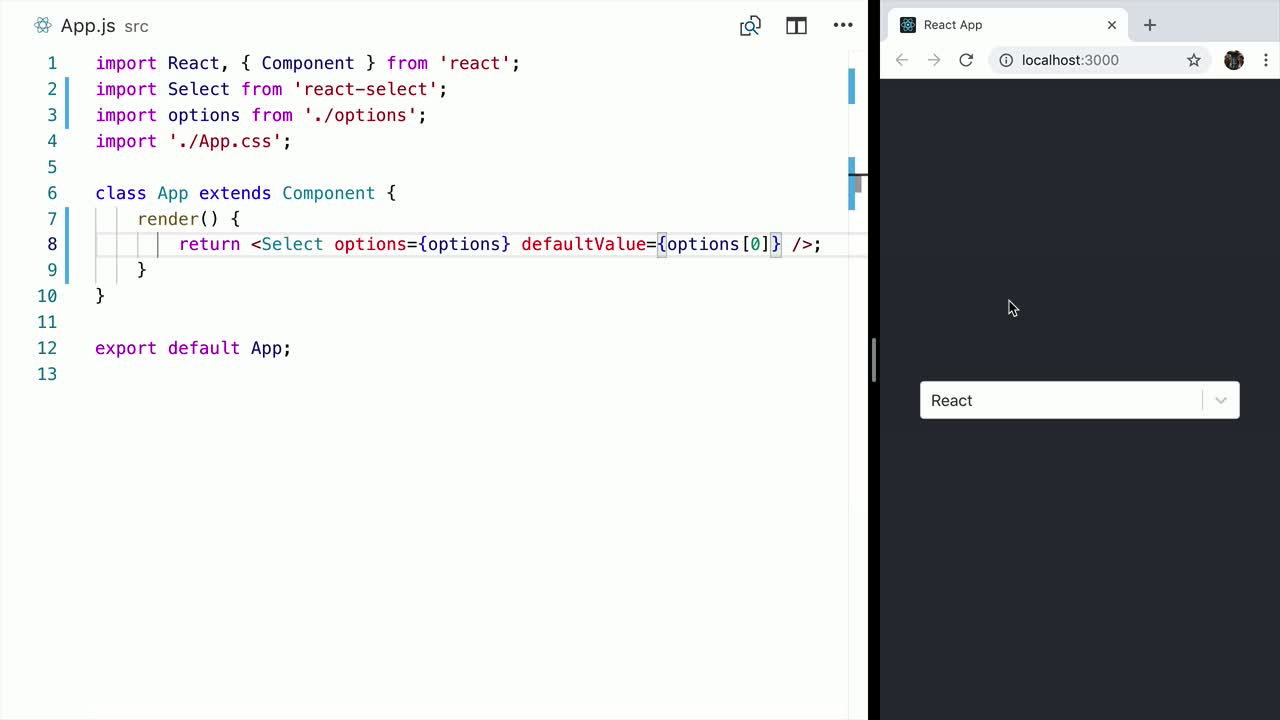This screenshot has width=1280, height=720.
Task: Click line number 8 in the editor
Action: pos(52,244)
